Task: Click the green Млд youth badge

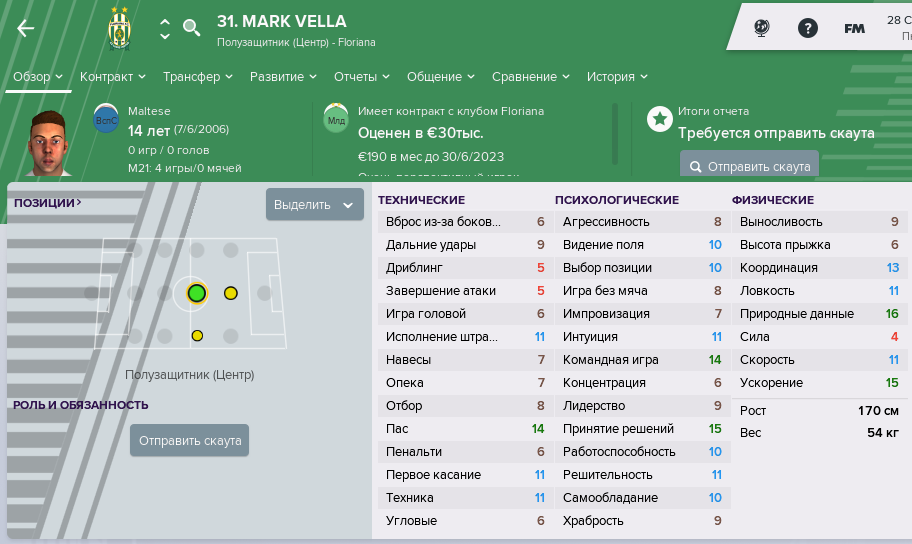Action: tap(336, 118)
